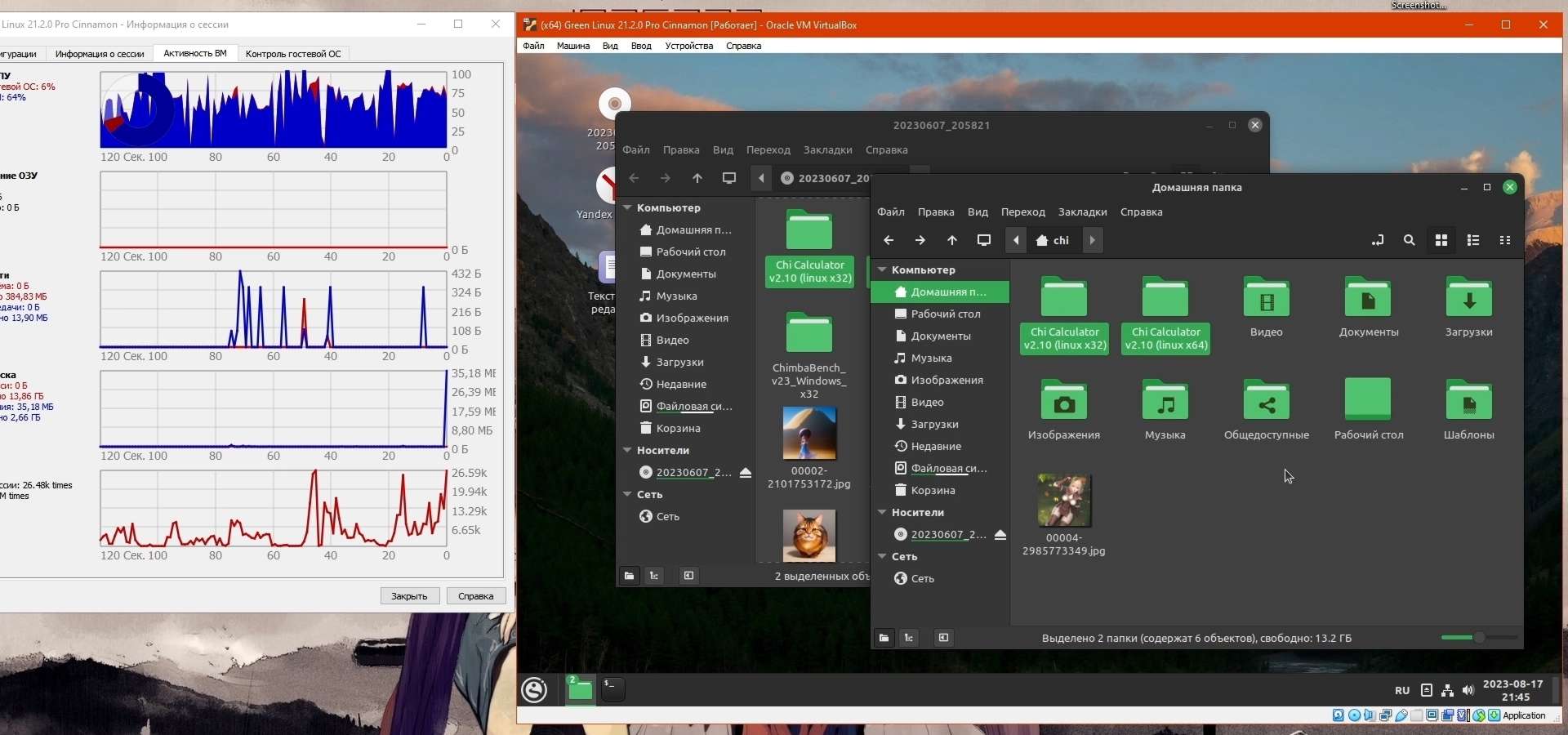
Task: Switch Домашняя папка to list view
Action: pyautogui.click(x=1473, y=240)
